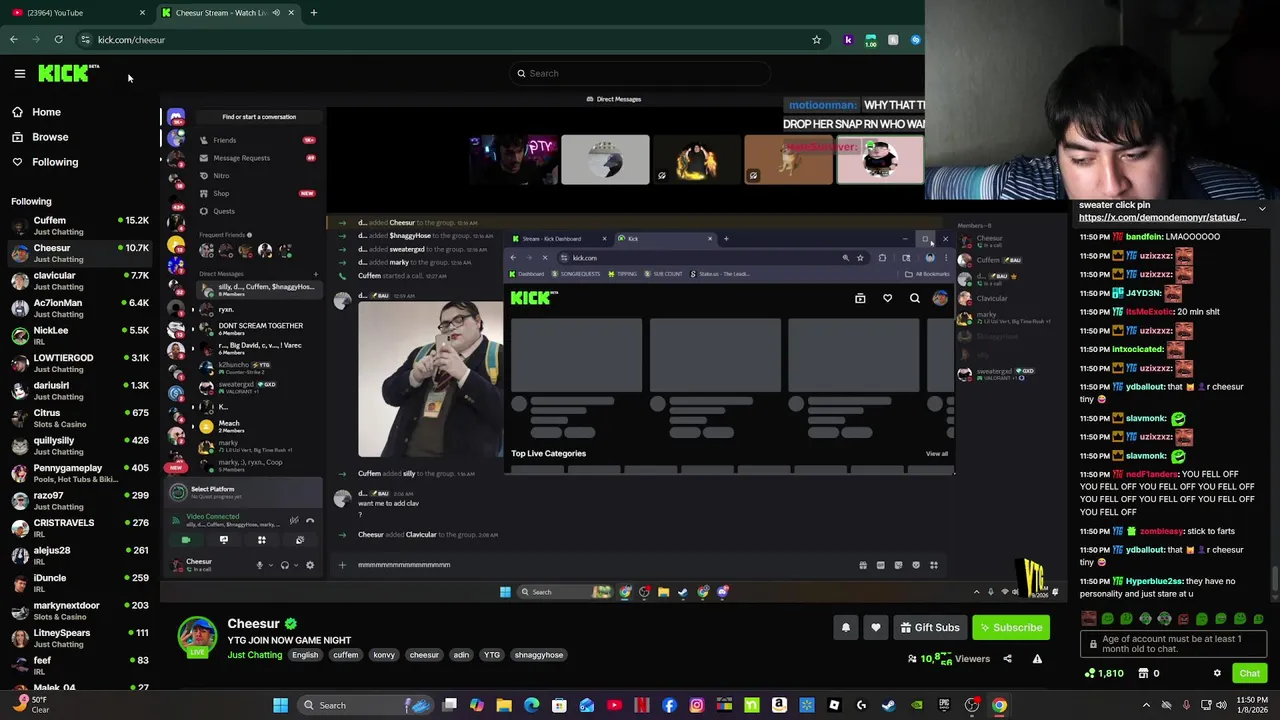The width and height of the screenshot is (1280, 720).
Task: Show hidden system tray icons
Action: tap(1146, 705)
